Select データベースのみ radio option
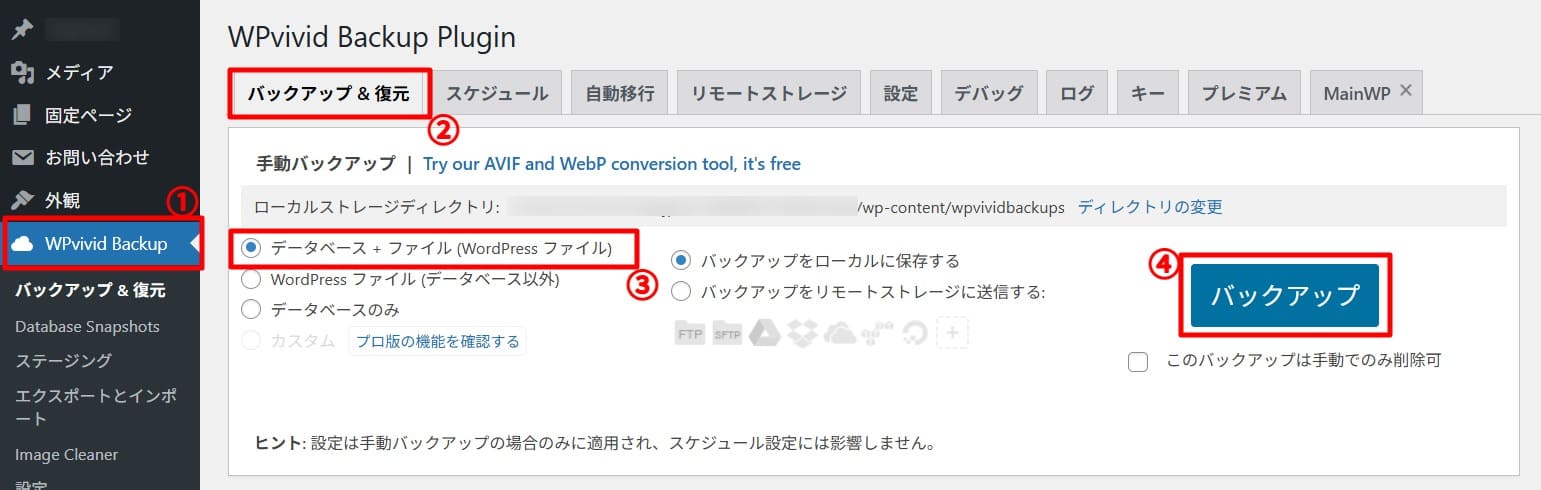Viewport: 1541px width, 490px height. click(251, 309)
